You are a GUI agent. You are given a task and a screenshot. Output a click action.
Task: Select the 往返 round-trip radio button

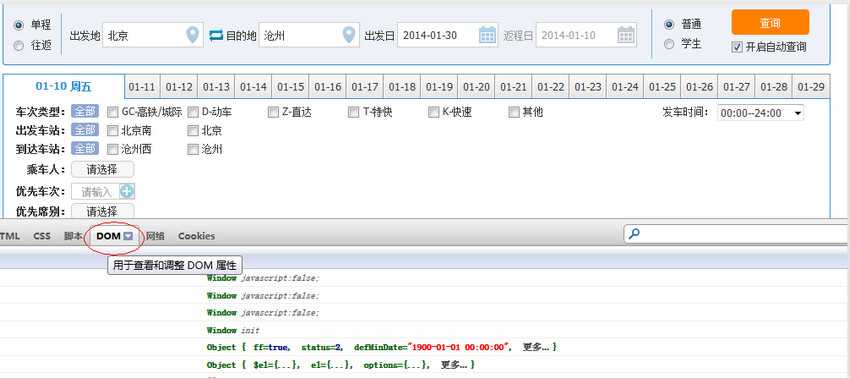click(19, 46)
